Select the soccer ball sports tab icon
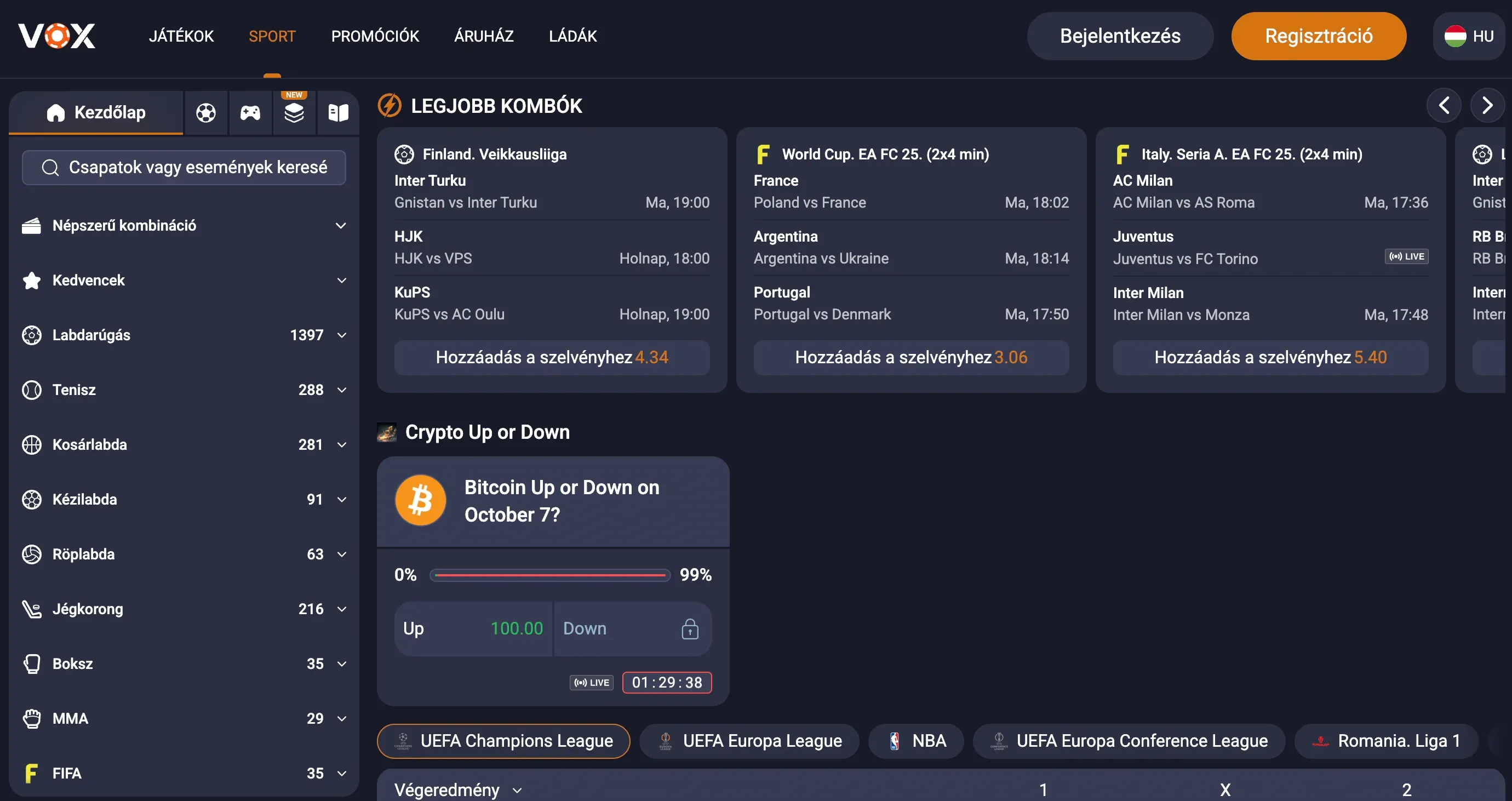Screen dimensions: 1512x801 pyautogui.click(x=205, y=112)
